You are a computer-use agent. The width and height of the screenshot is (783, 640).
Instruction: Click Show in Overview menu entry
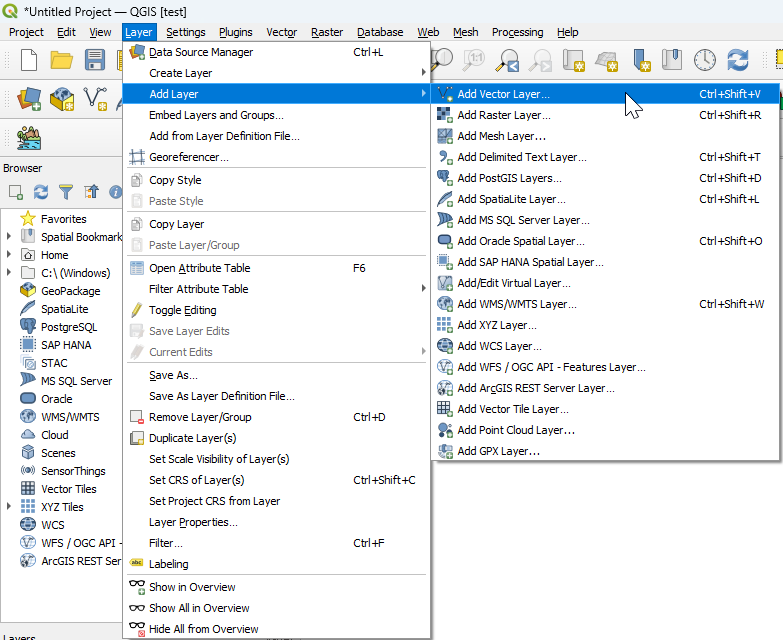click(x=192, y=587)
